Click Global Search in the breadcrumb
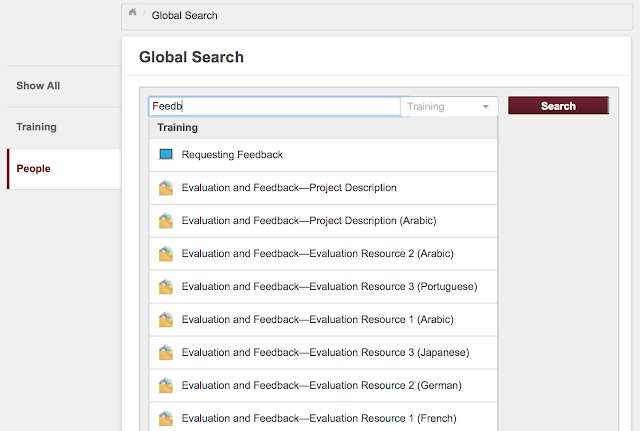Screen dimensions: 640x431 [185, 15]
